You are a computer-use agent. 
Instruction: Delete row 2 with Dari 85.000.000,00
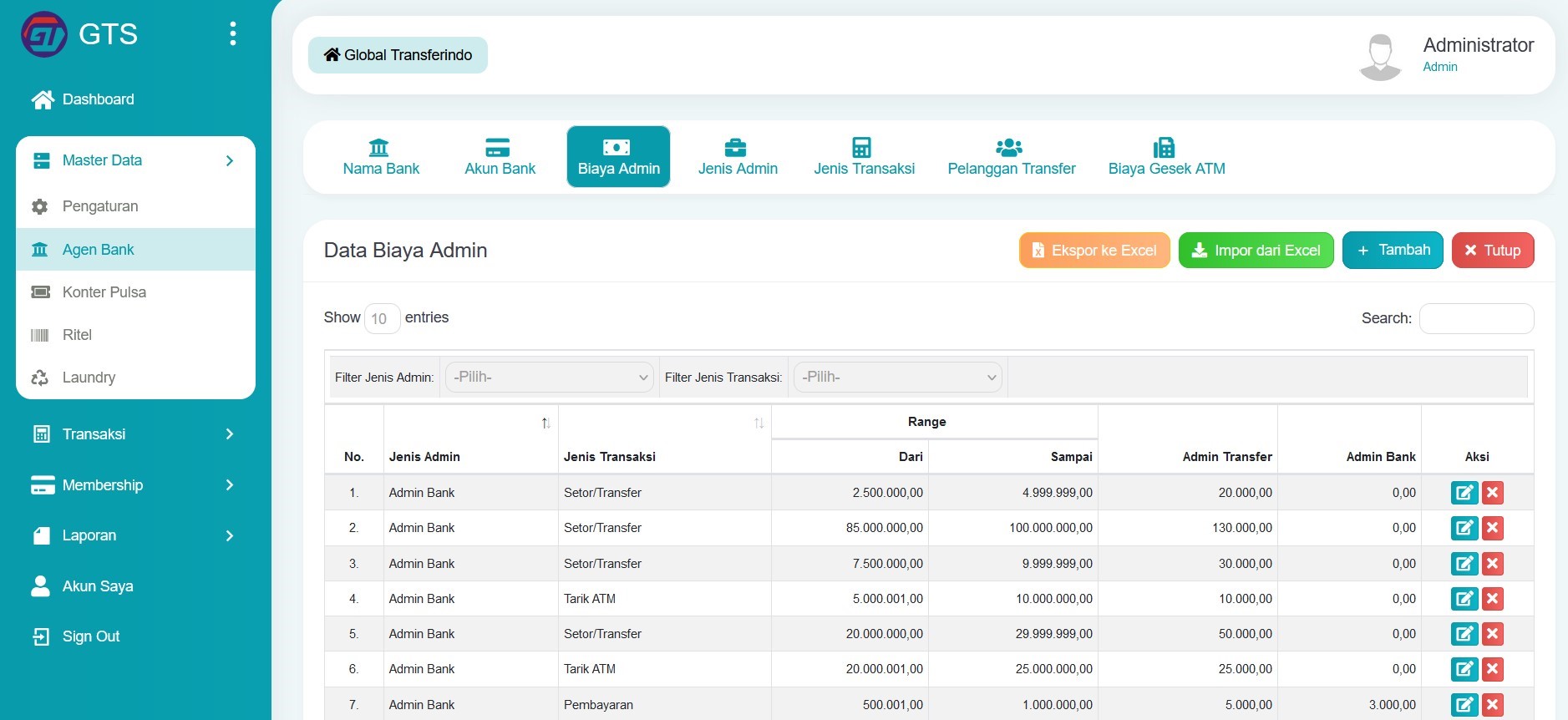pyautogui.click(x=1493, y=528)
